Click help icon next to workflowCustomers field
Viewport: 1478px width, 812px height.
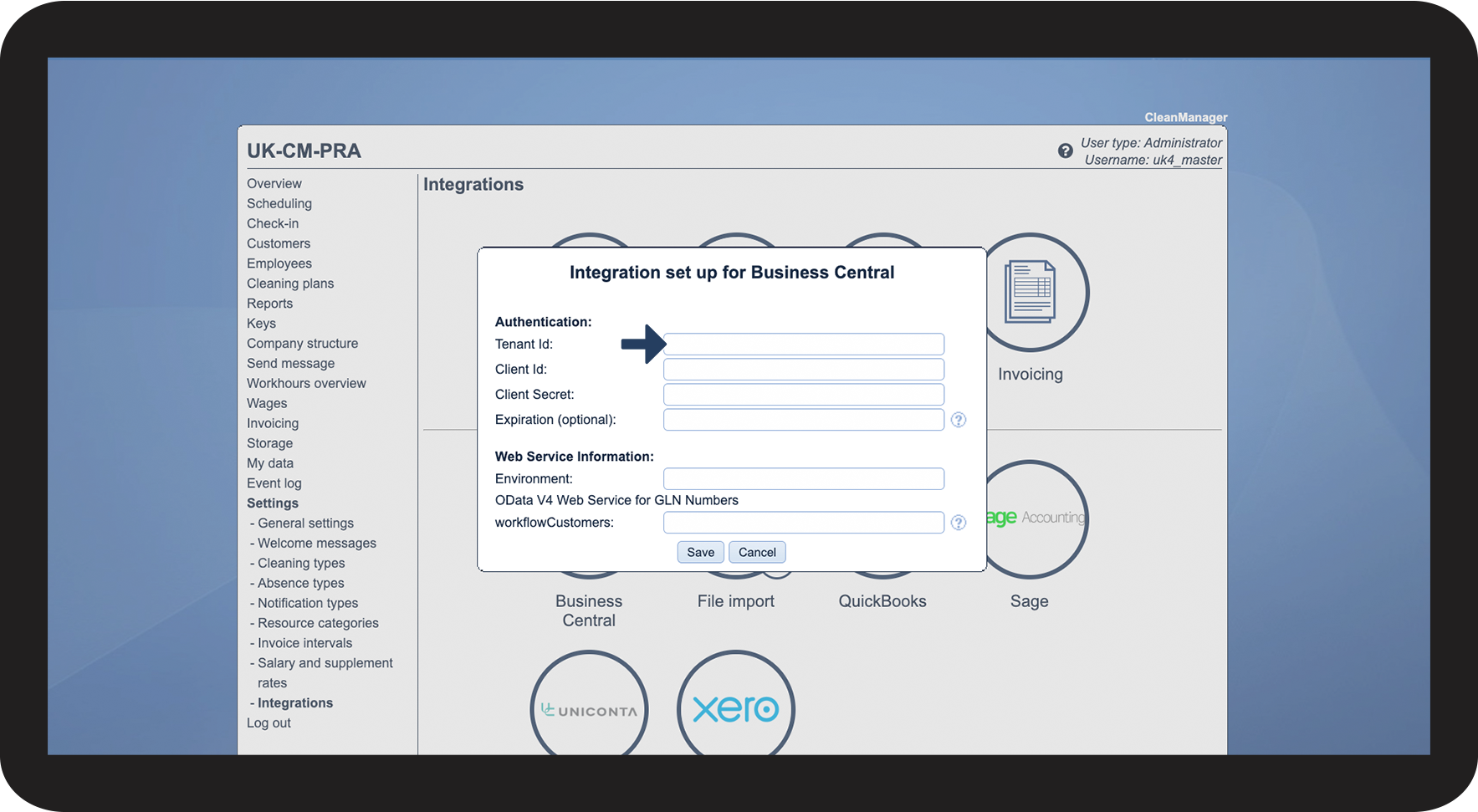[959, 523]
